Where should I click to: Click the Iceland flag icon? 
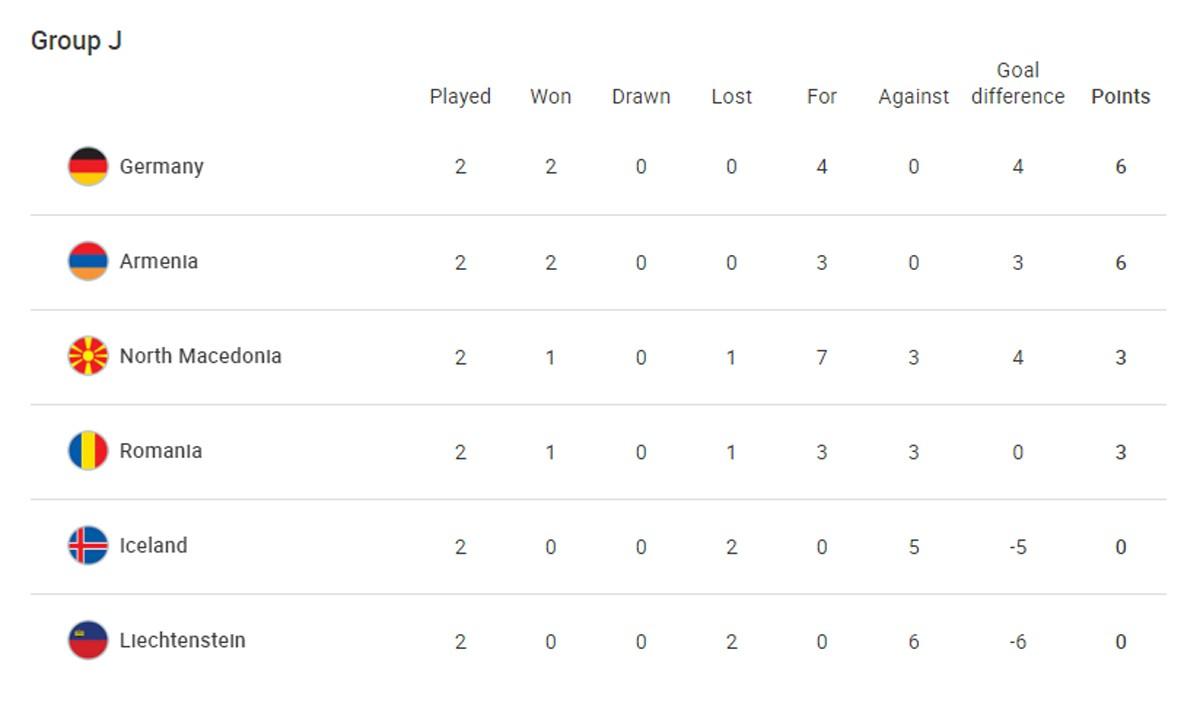tap(88, 546)
